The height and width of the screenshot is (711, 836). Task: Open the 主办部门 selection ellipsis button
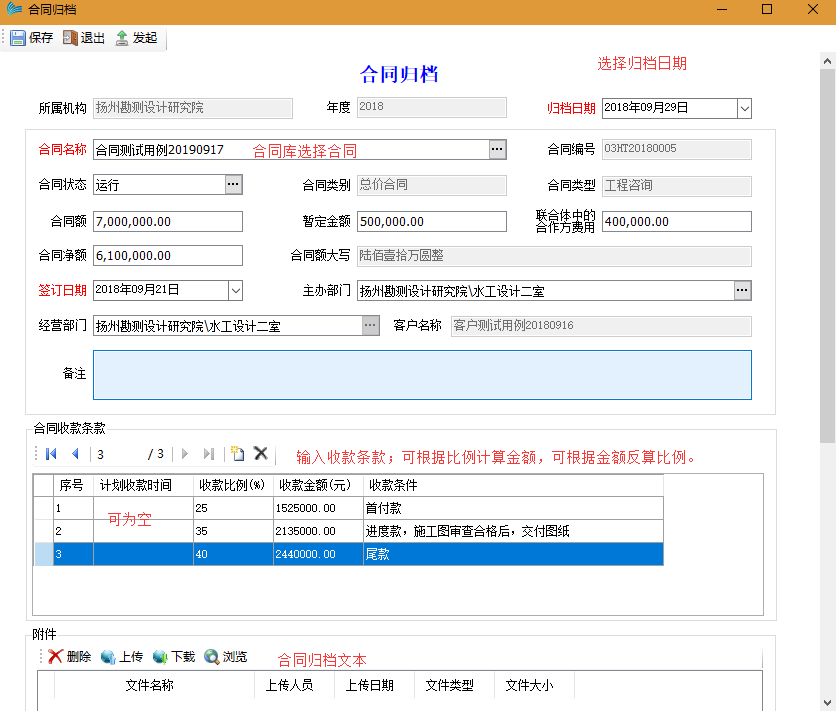click(x=742, y=290)
